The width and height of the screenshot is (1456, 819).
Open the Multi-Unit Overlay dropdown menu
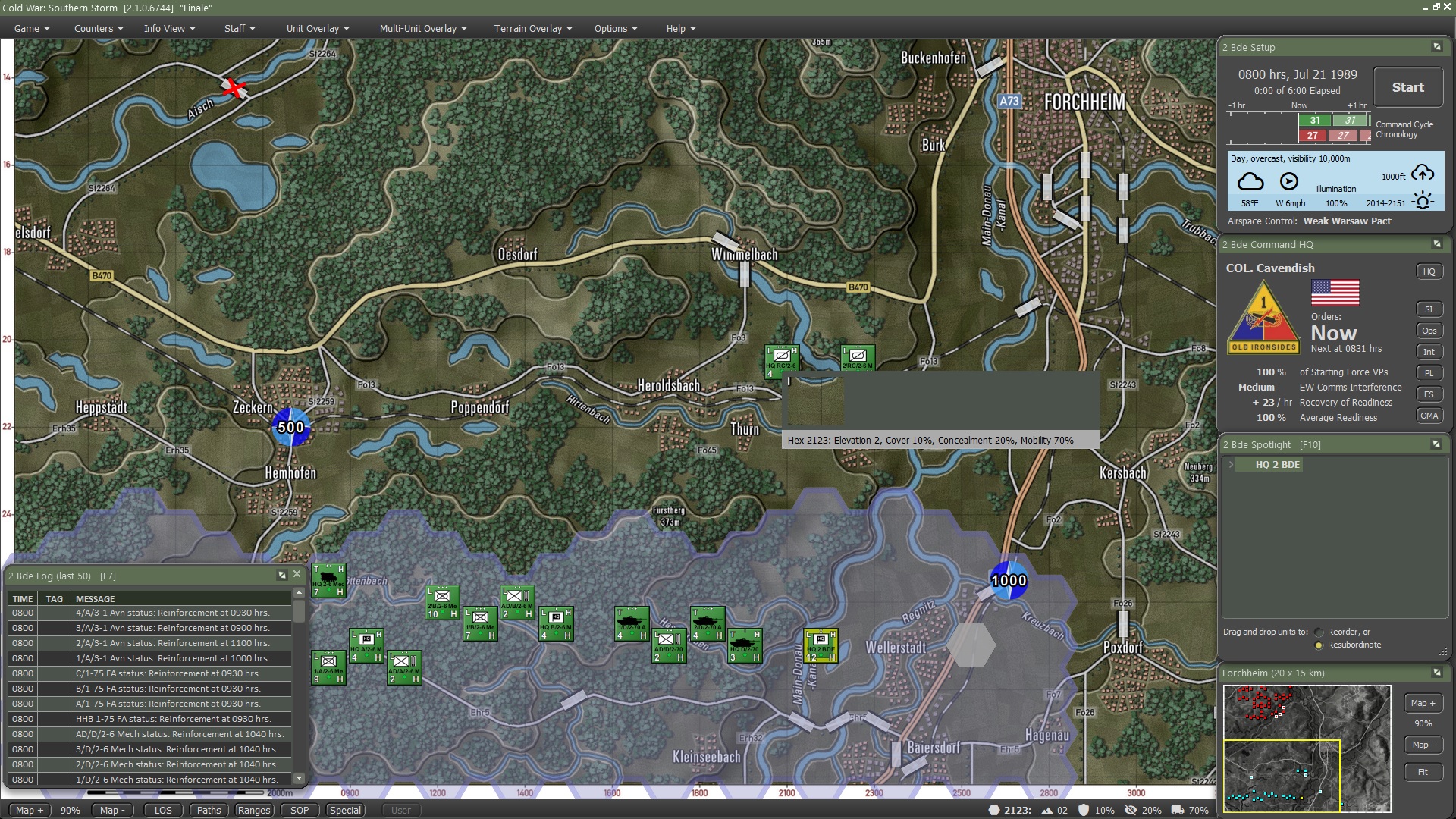(x=423, y=28)
